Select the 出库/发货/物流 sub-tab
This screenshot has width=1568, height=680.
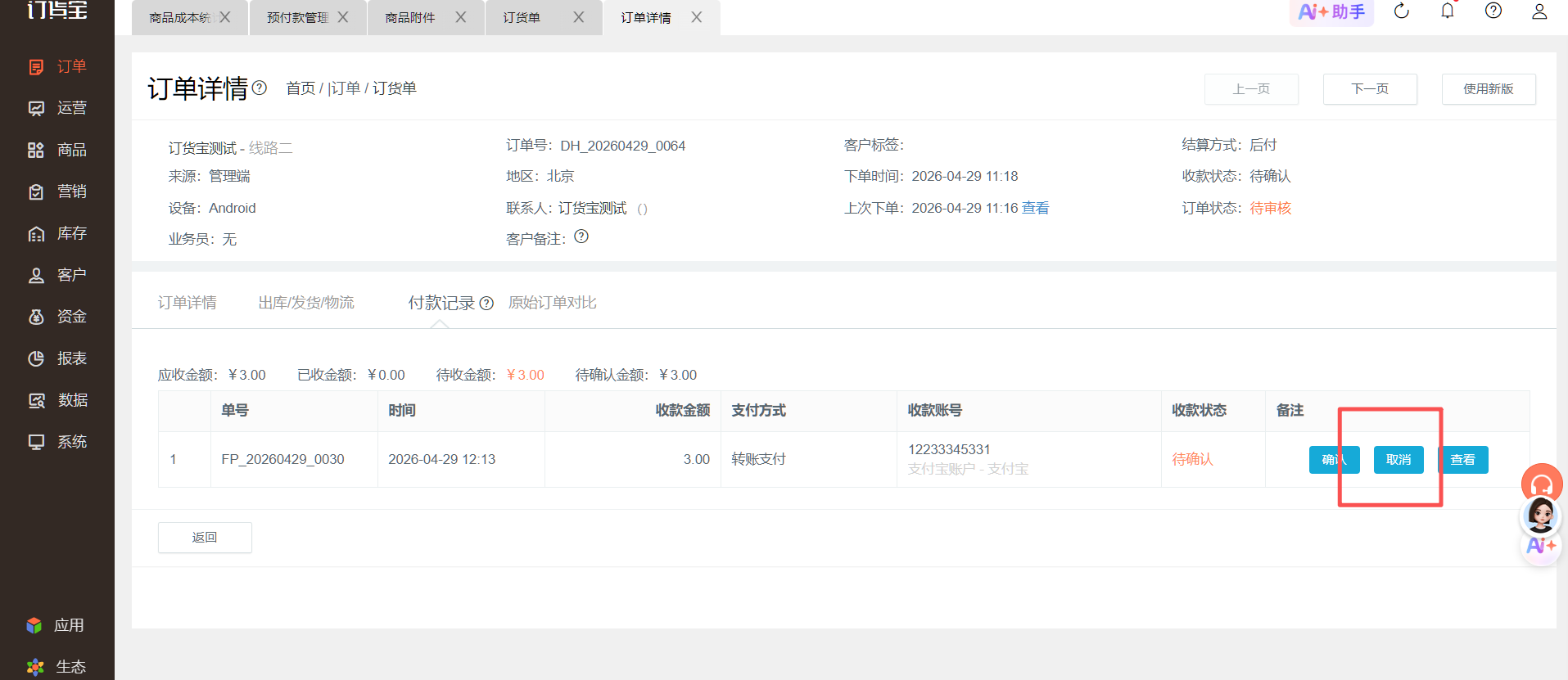tap(306, 303)
